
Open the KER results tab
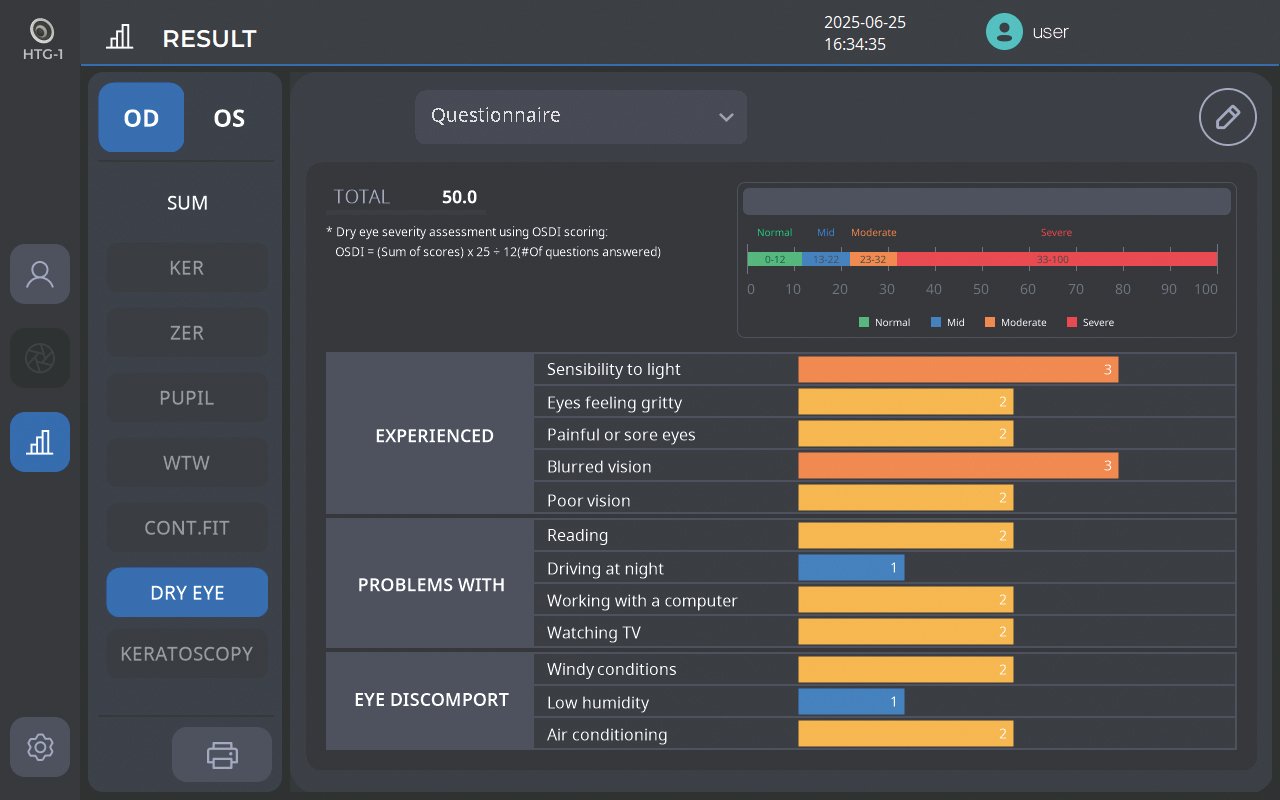[187, 268]
